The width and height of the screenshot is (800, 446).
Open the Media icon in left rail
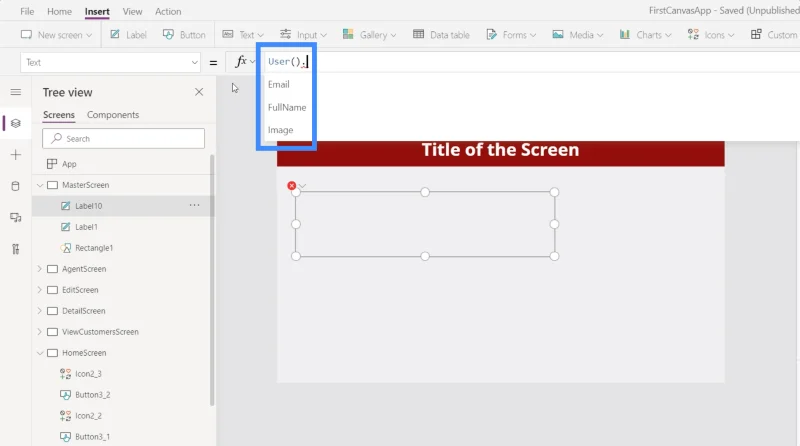tap(16, 218)
